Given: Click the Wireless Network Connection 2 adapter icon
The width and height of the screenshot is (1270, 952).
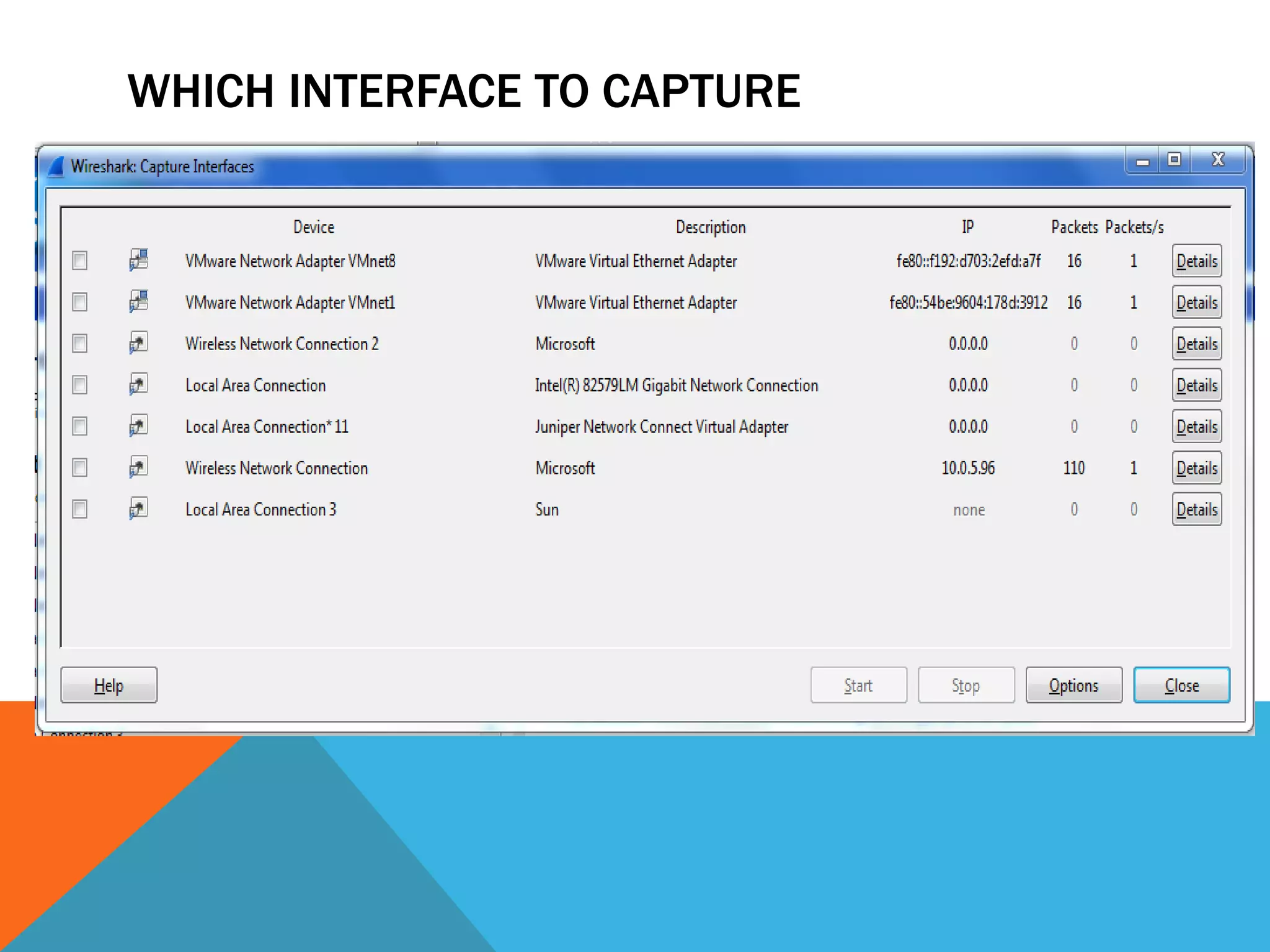Looking at the screenshot, I should (138, 343).
